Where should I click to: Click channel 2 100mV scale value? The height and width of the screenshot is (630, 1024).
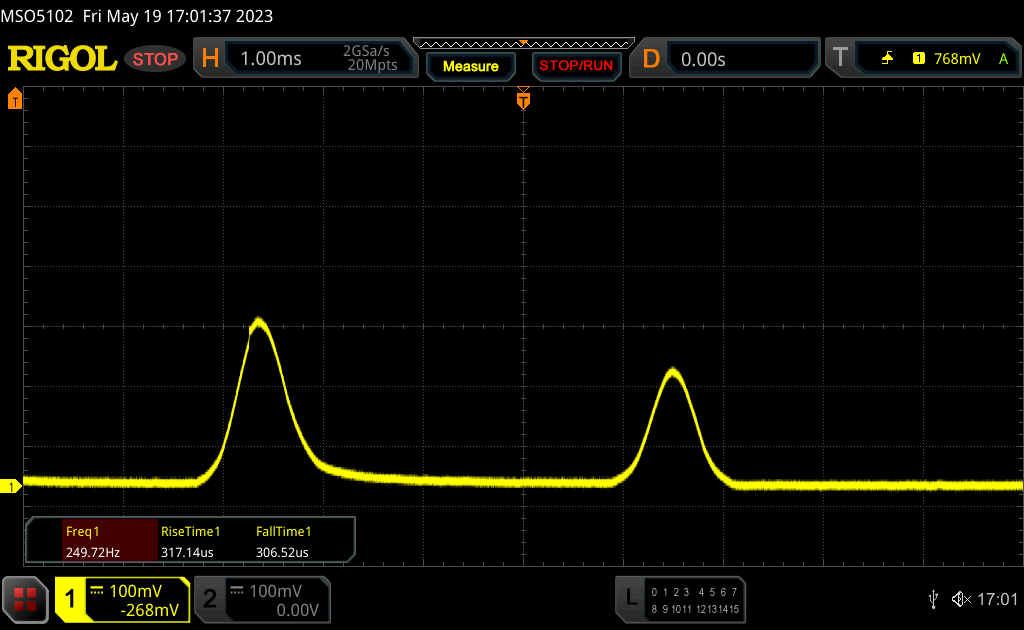276,591
